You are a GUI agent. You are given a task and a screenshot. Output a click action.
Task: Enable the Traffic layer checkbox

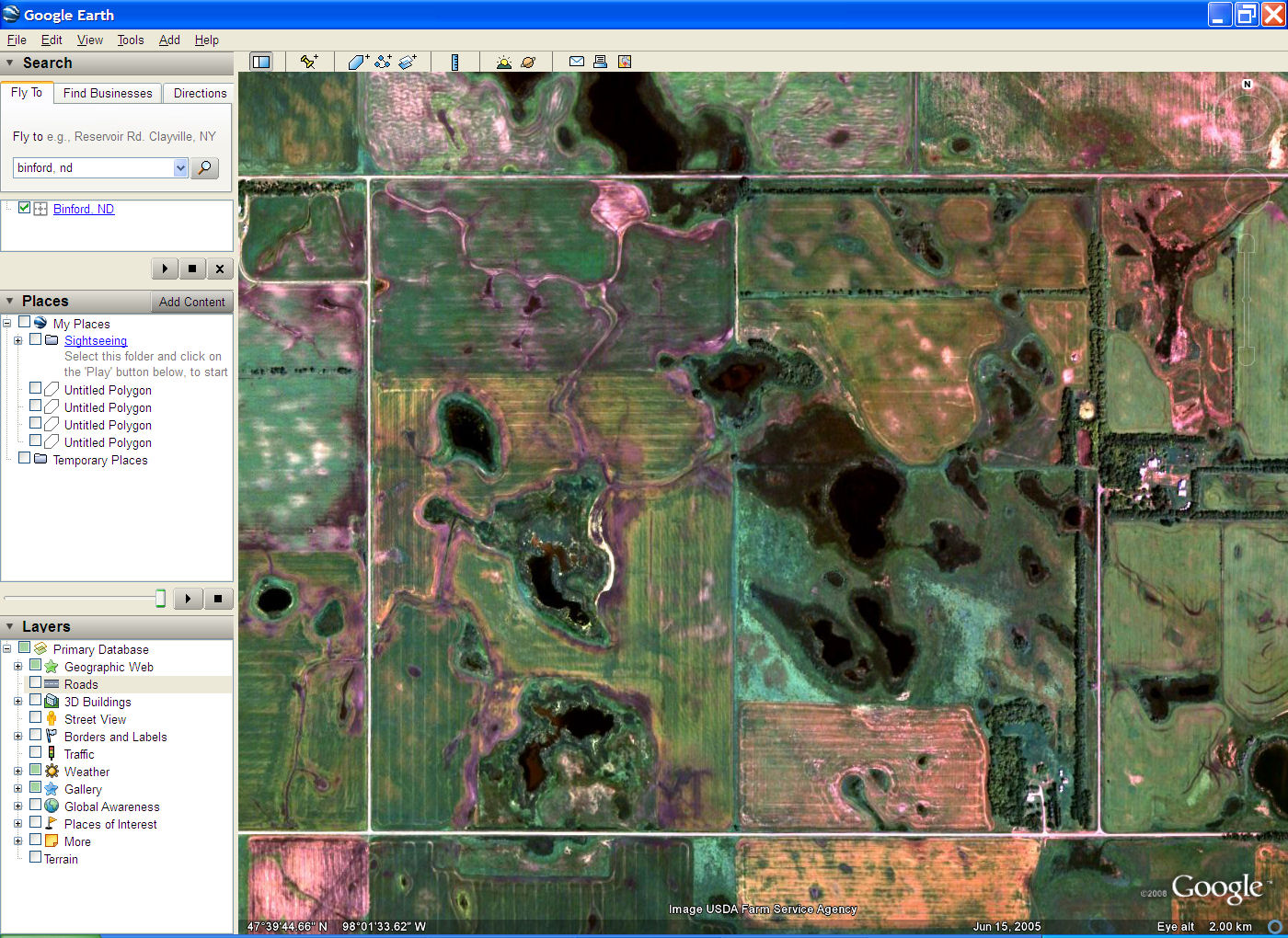coord(35,752)
